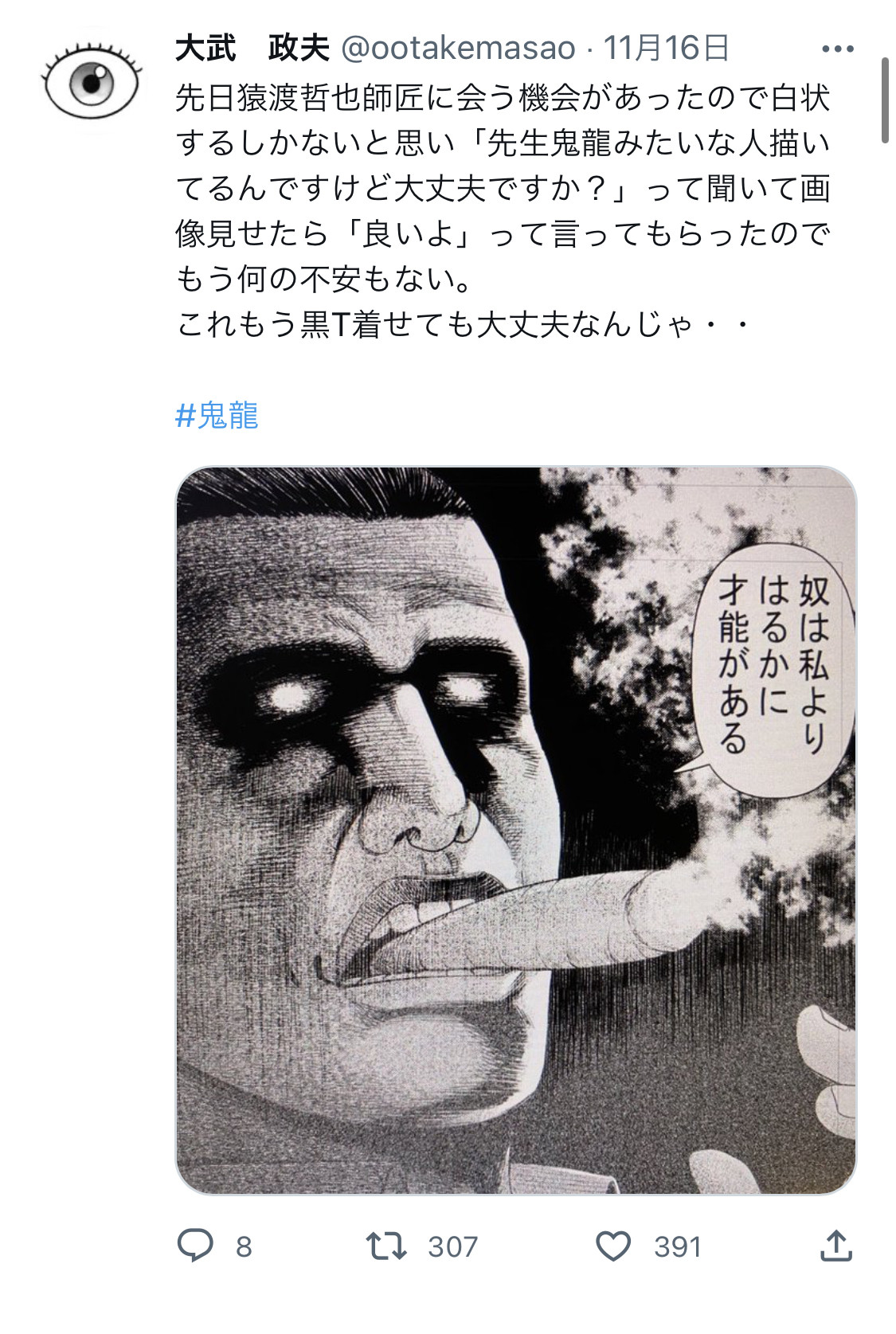The image size is (896, 1334).
Task: Open 大武 政夫 display name profile
Action: 252,48
